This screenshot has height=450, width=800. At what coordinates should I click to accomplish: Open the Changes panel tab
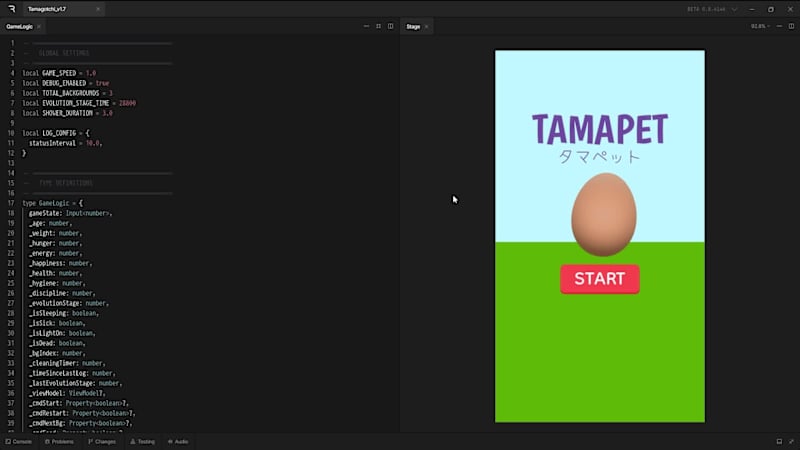click(x=102, y=442)
